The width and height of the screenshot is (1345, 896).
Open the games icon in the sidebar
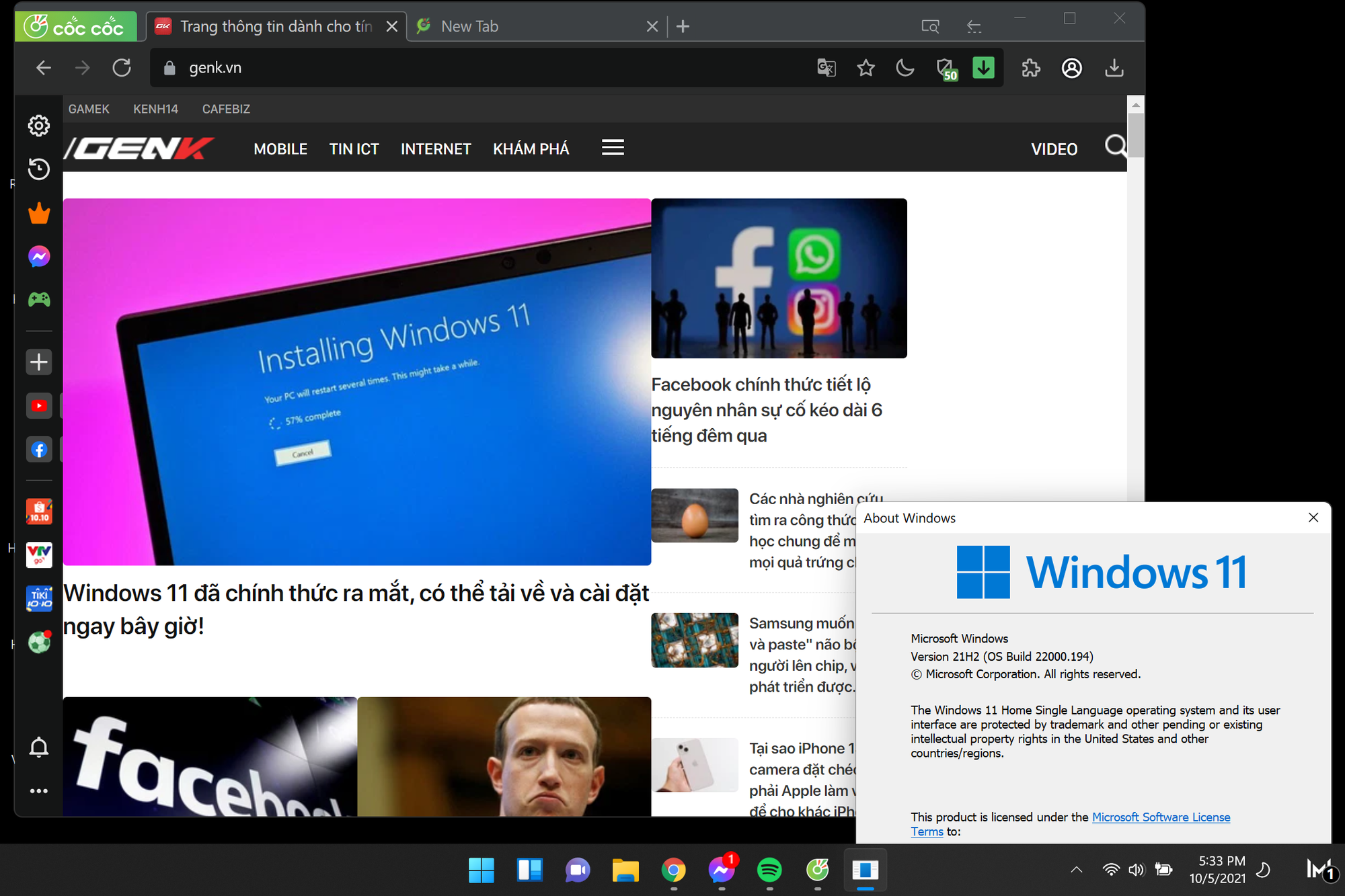pos(39,300)
